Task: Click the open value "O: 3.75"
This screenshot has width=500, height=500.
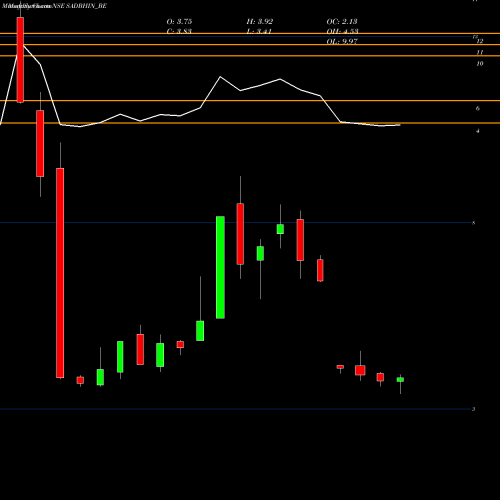Action: pos(179,22)
